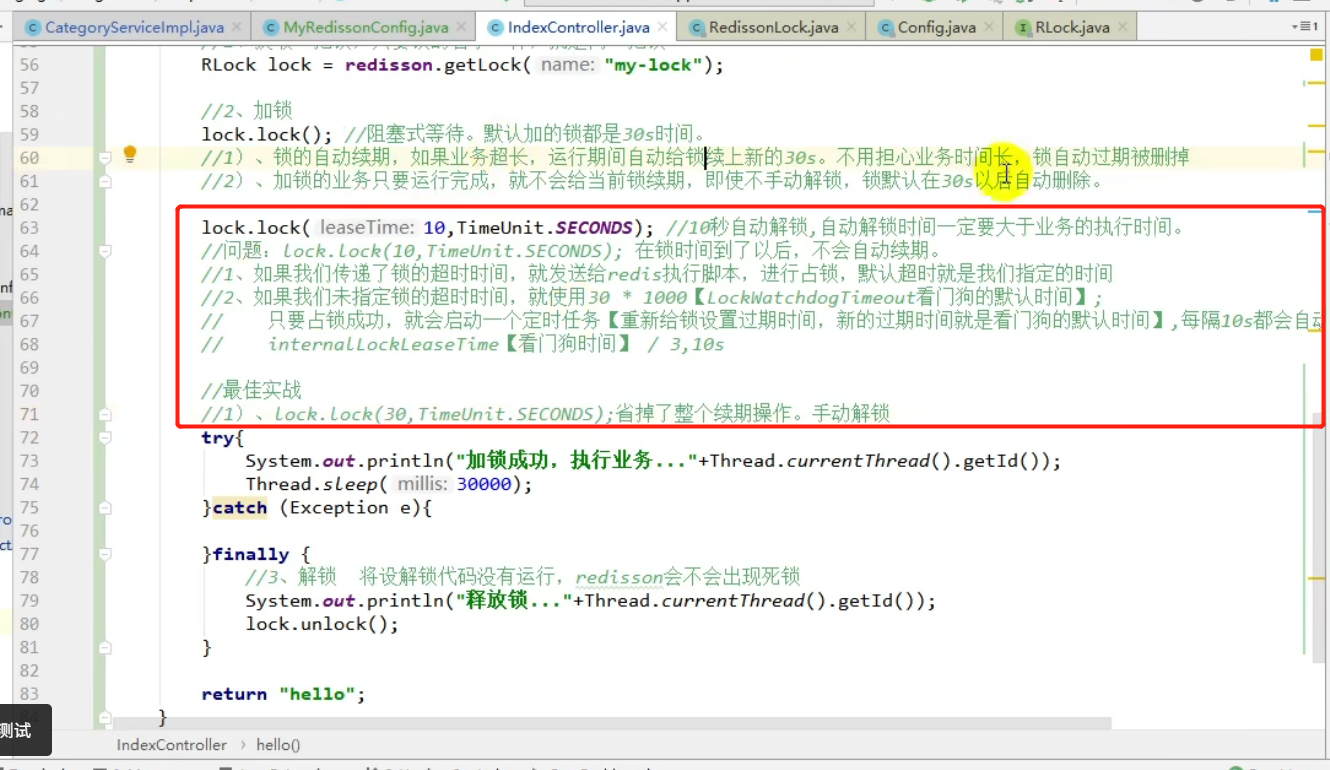Close the RedissonLock.java tab
This screenshot has width=1330, height=770.
853,27
